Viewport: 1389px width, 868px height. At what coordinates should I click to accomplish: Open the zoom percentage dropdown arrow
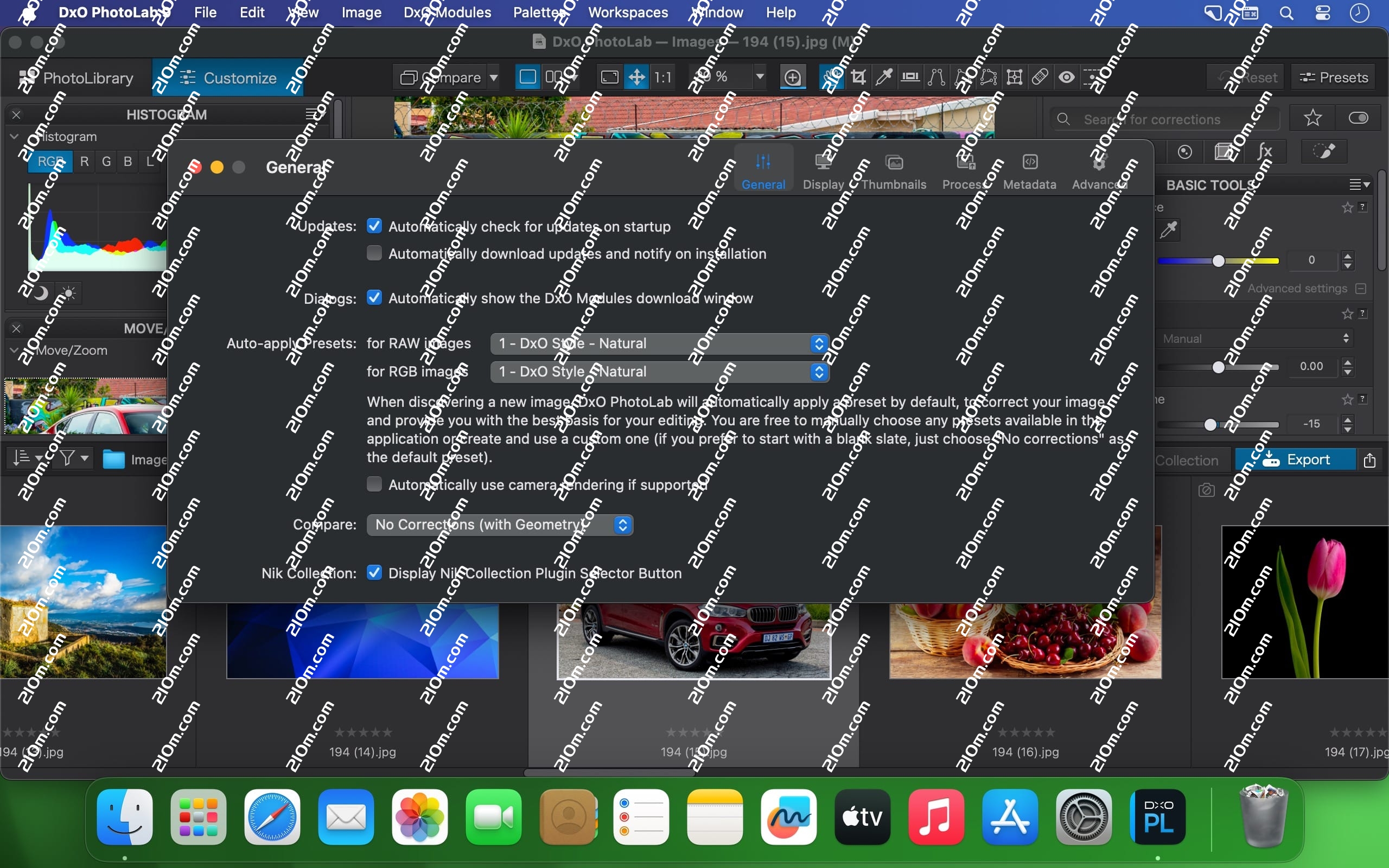coord(760,77)
